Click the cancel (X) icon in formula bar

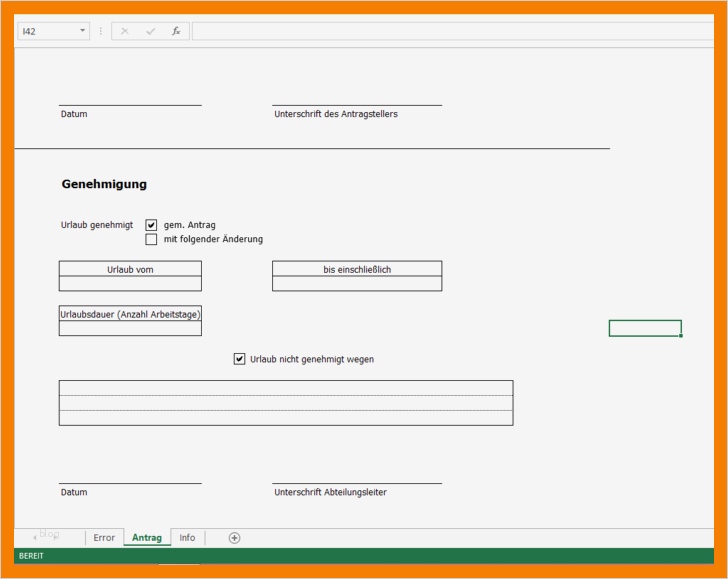point(124,31)
